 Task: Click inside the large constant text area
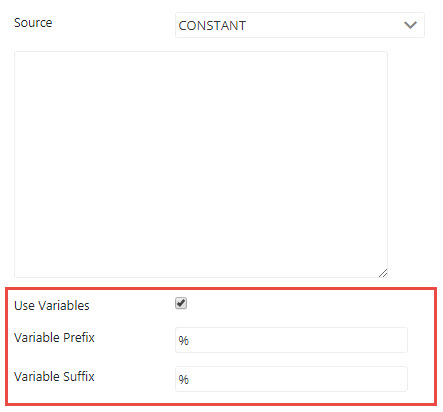tap(201, 164)
